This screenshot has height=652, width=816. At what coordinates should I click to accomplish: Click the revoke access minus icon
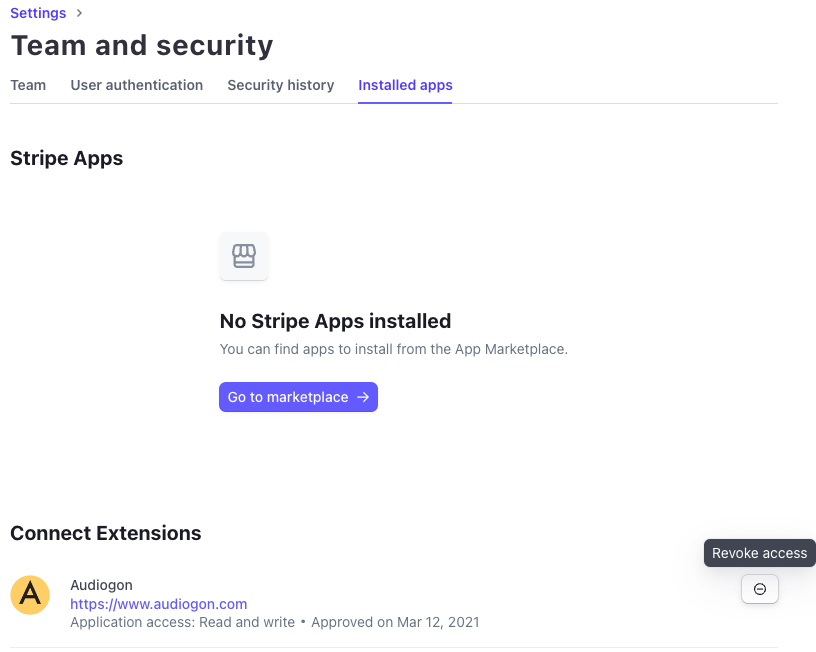point(760,589)
